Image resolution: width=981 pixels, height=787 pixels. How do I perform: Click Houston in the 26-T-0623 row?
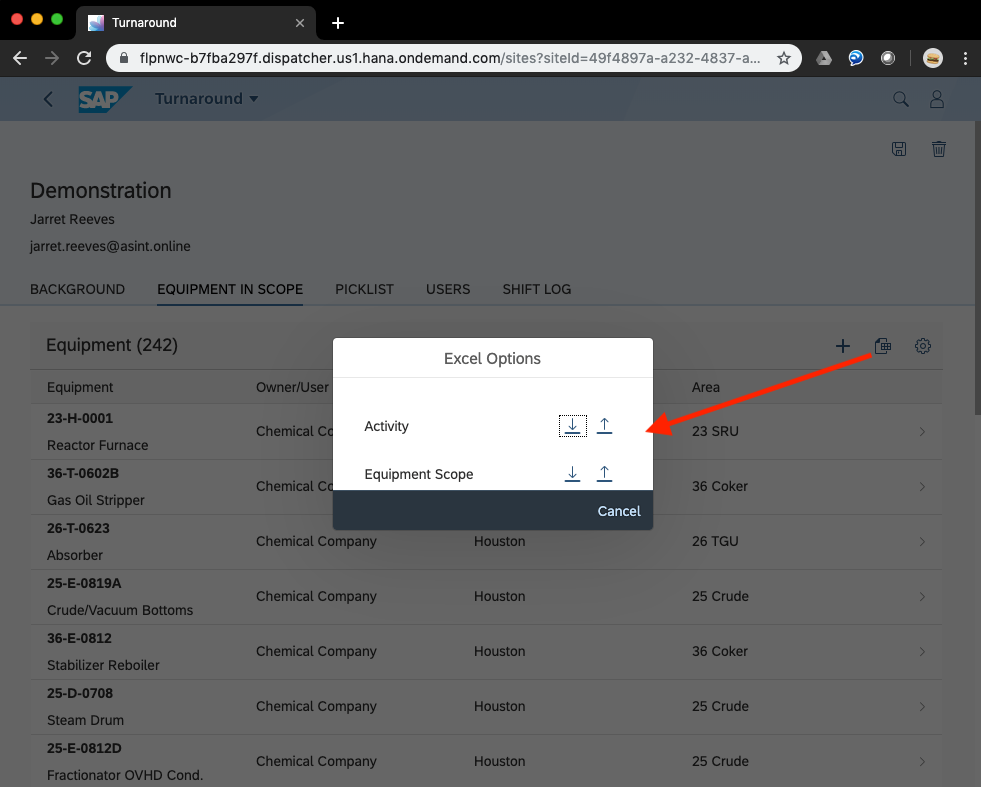(499, 541)
